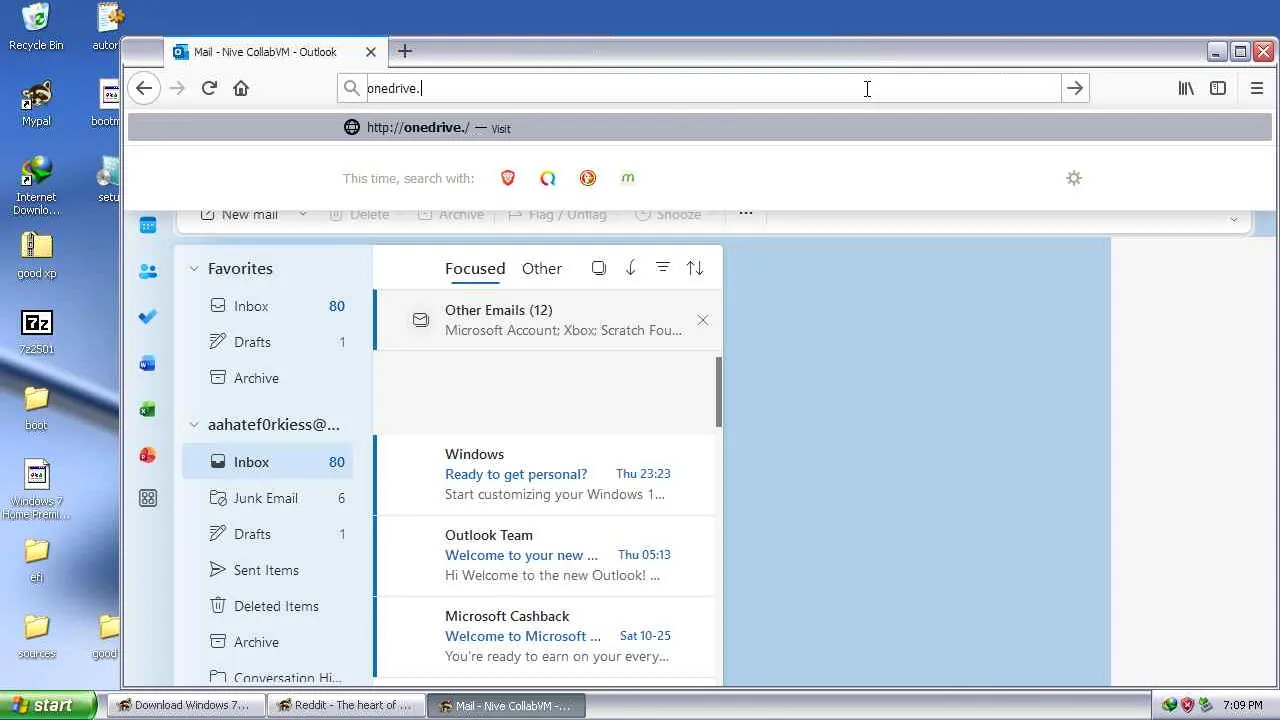Screen dimensions: 1280x720
Task: Open the sort up-down arrows icon
Action: (695, 268)
